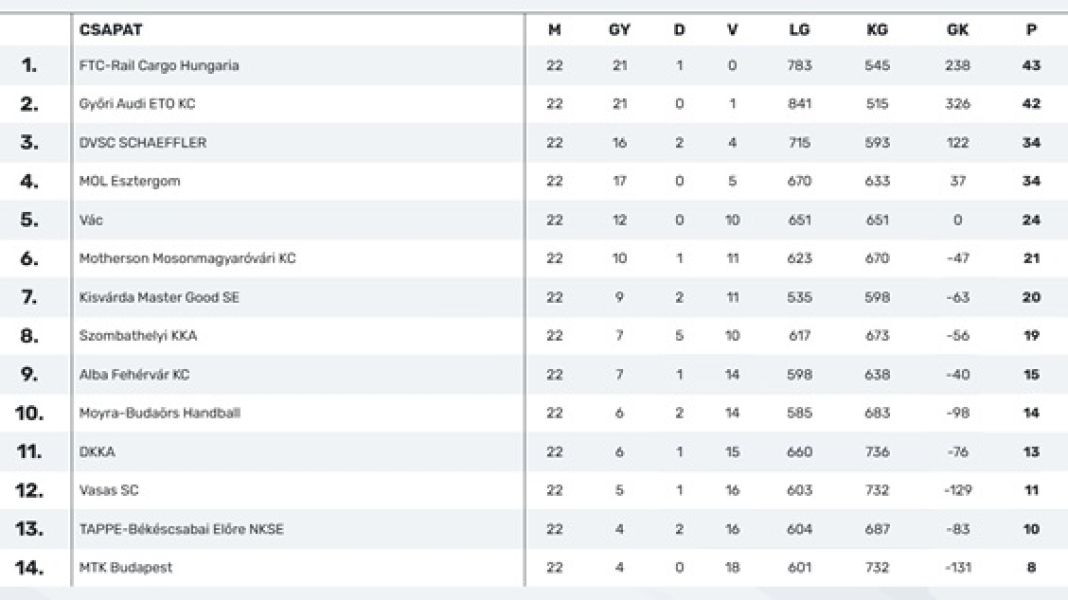Click the FTC-Rail Cargo Hungaria team name
Viewport: 1068px width, 600px height.
[x=159, y=66]
